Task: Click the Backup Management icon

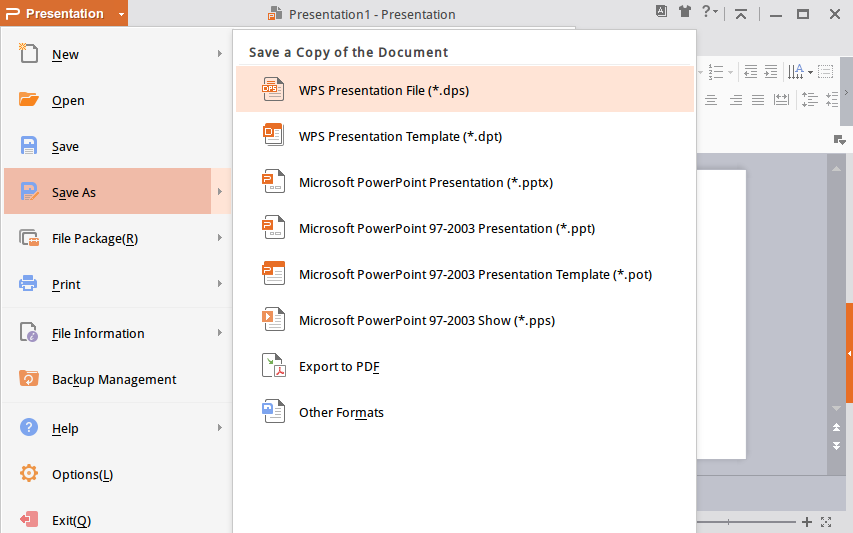Action: [29, 378]
